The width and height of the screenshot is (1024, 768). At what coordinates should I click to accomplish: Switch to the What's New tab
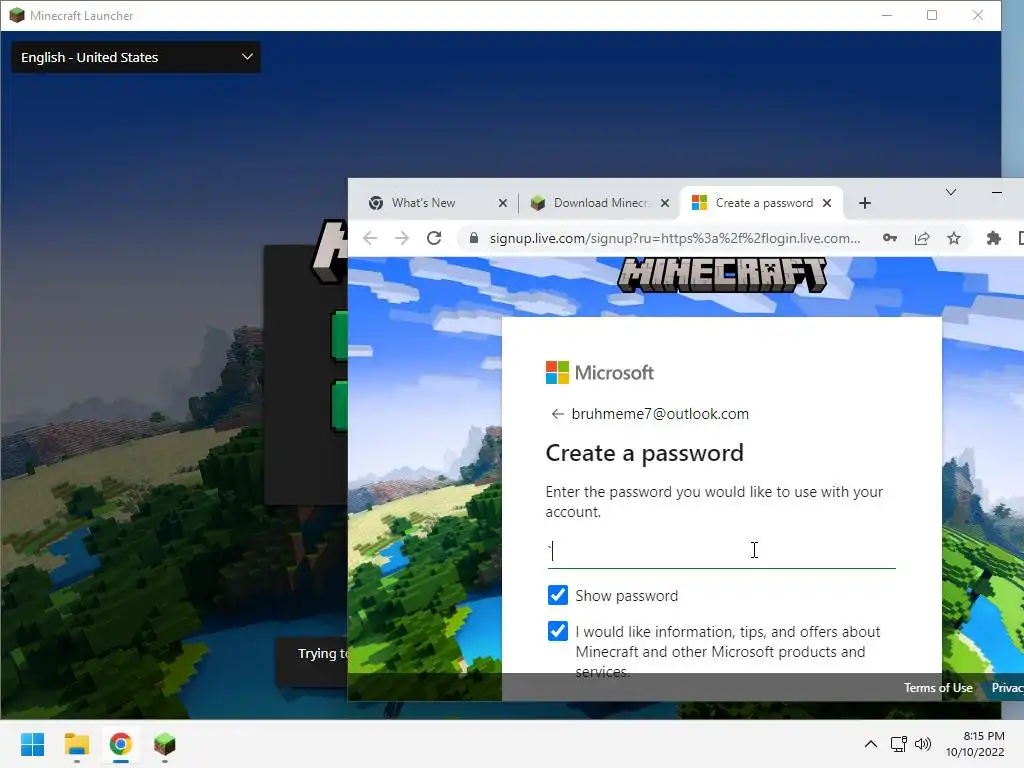[438, 203]
